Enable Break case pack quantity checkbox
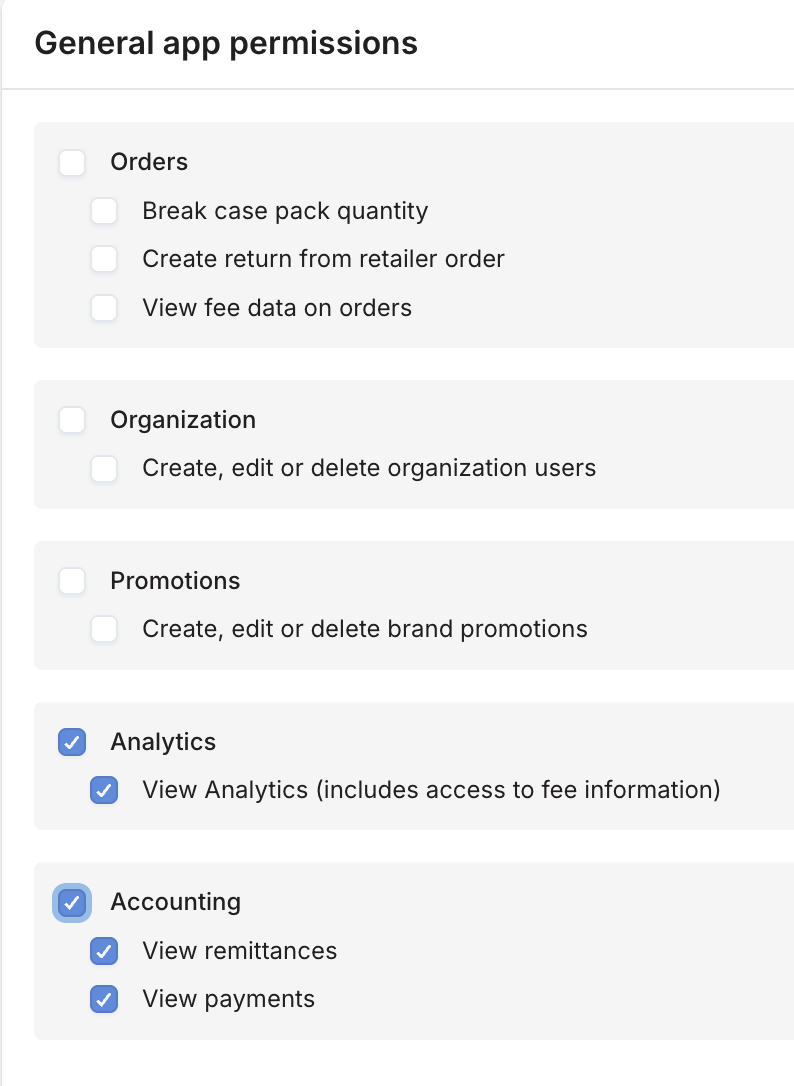794x1086 pixels. (104, 211)
